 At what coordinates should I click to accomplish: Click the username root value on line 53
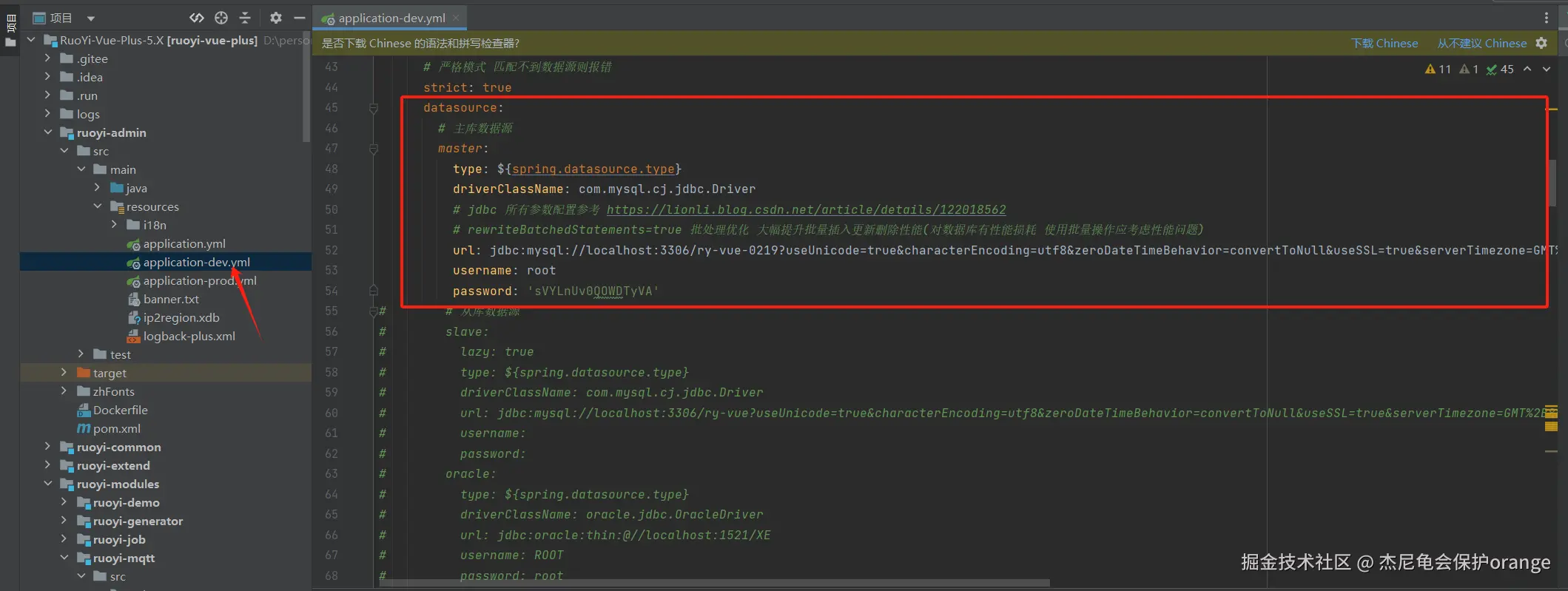541,271
